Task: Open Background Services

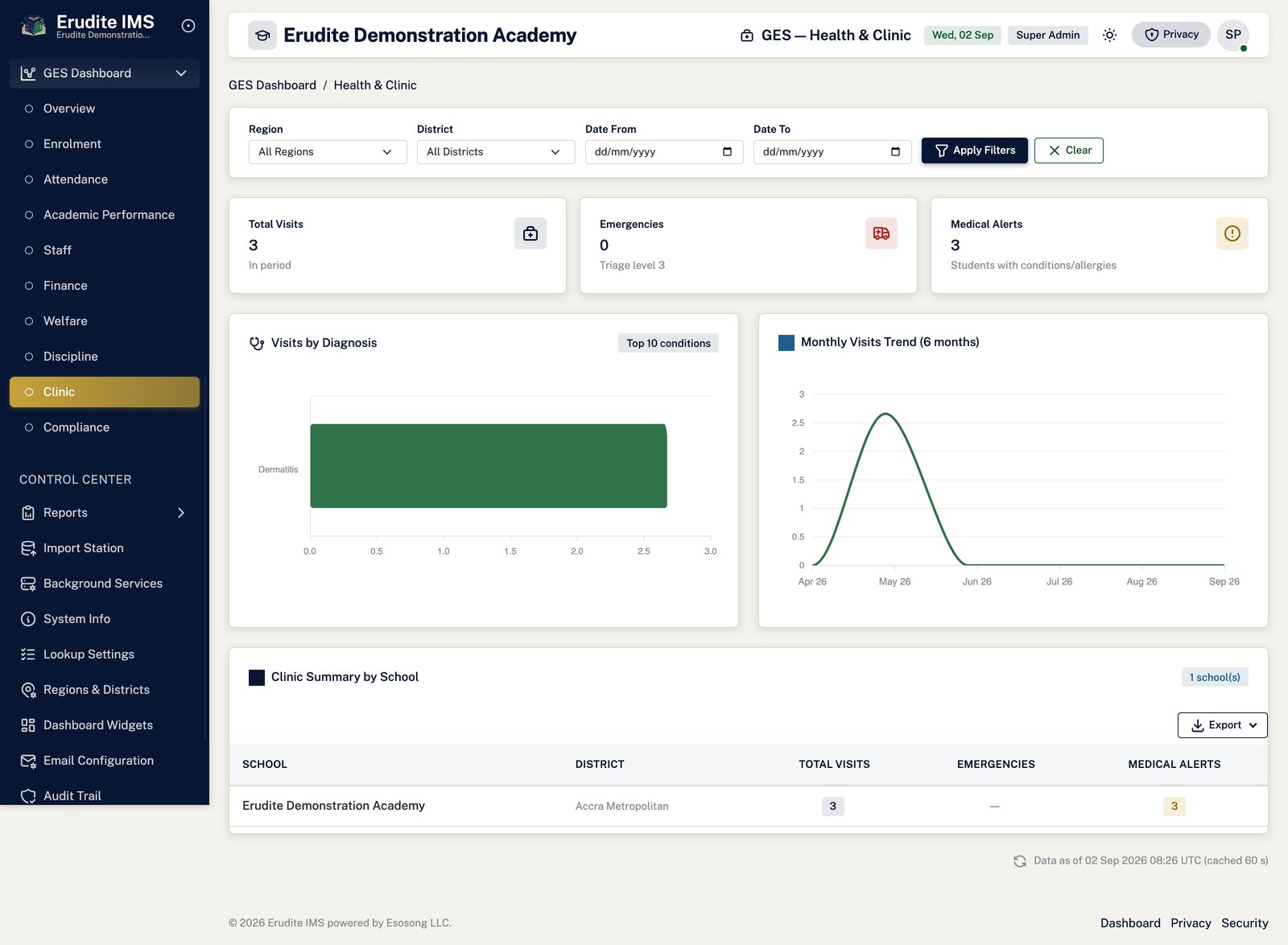Action: pyautogui.click(x=105, y=584)
